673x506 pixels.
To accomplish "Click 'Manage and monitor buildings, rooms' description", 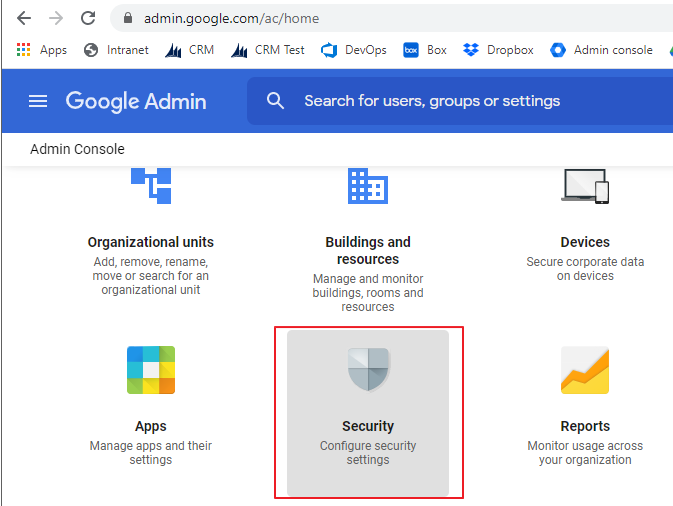I will [x=368, y=293].
